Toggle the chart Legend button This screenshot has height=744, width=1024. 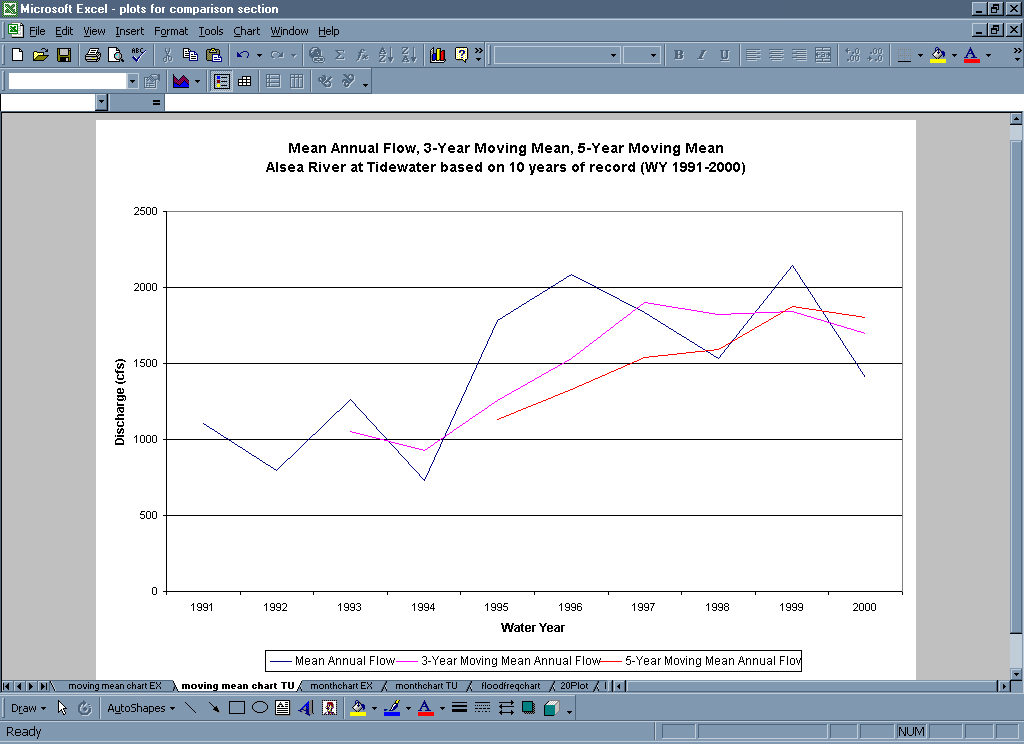[x=221, y=81]
